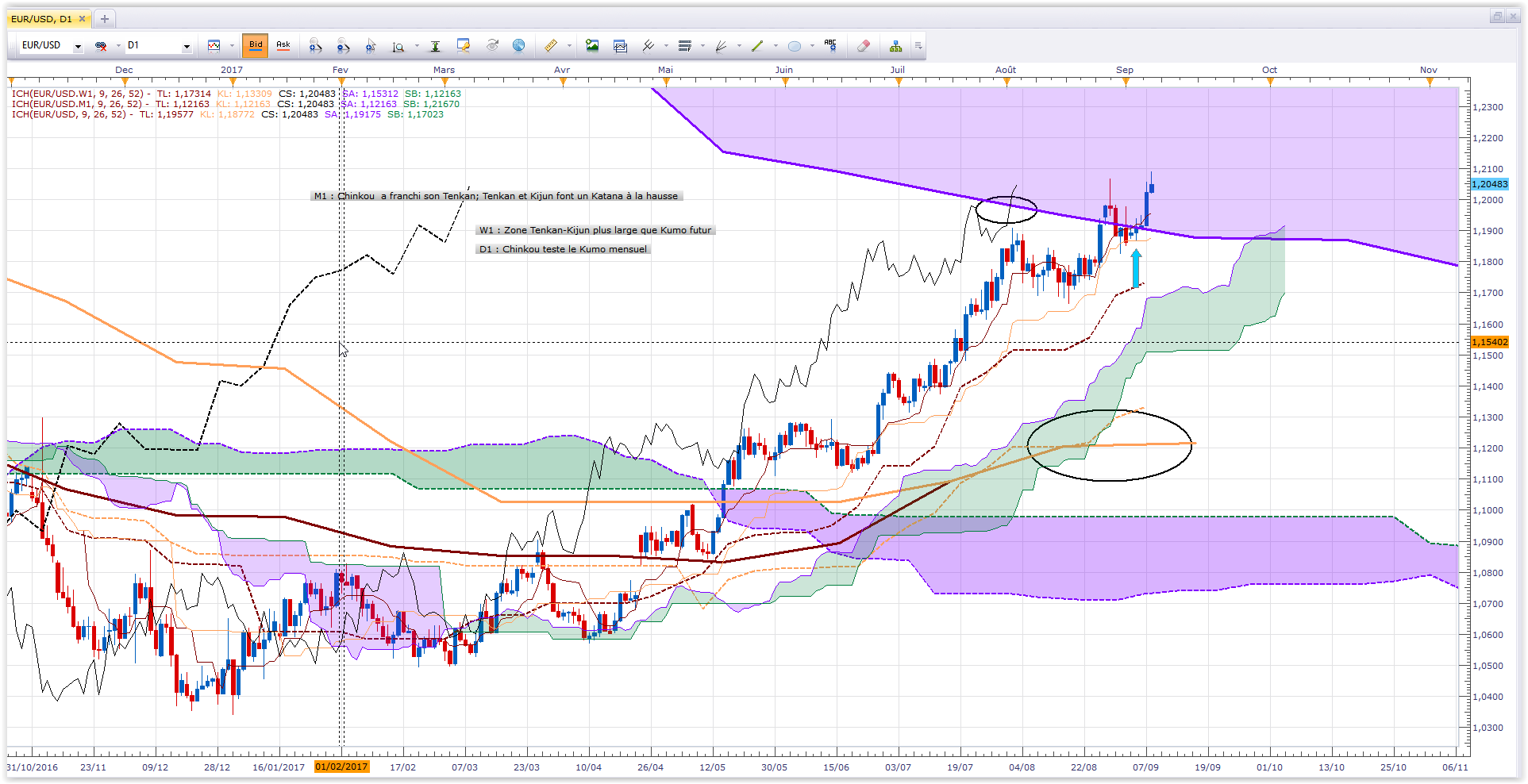Image resolution: width=1528 pixels, height=784 pixels.
Task: Click the 1,20483 current price label
Action: (x=1490, y=184)
